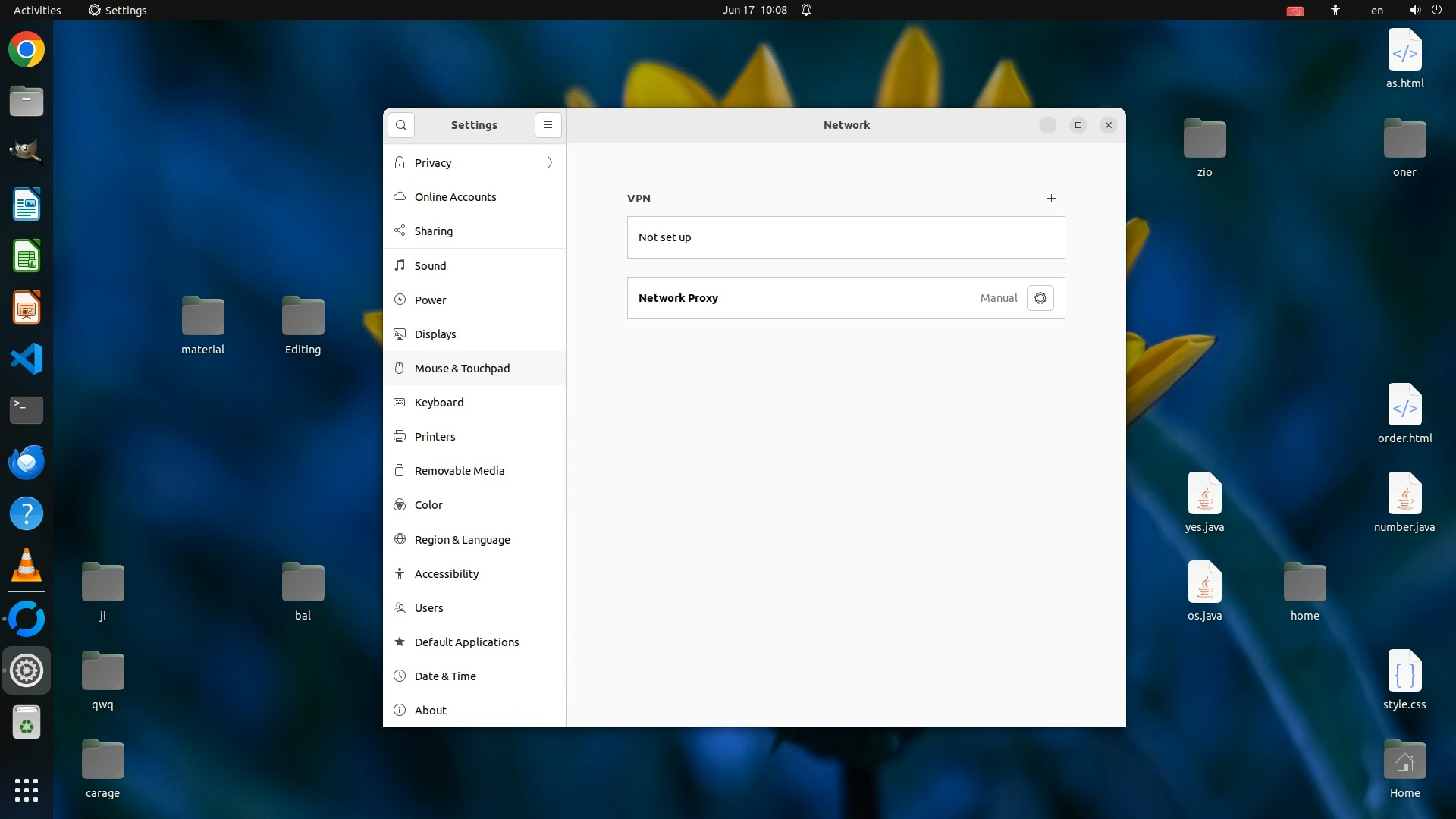Open the en input language dropdown
The width and height of the screenshot is (1456, 819).
pos(1376,11)
